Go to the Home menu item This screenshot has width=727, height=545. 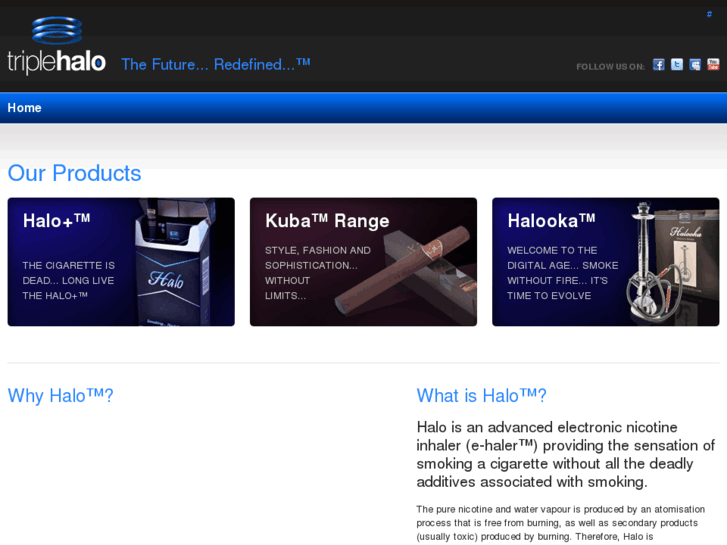tap(25, 108)
